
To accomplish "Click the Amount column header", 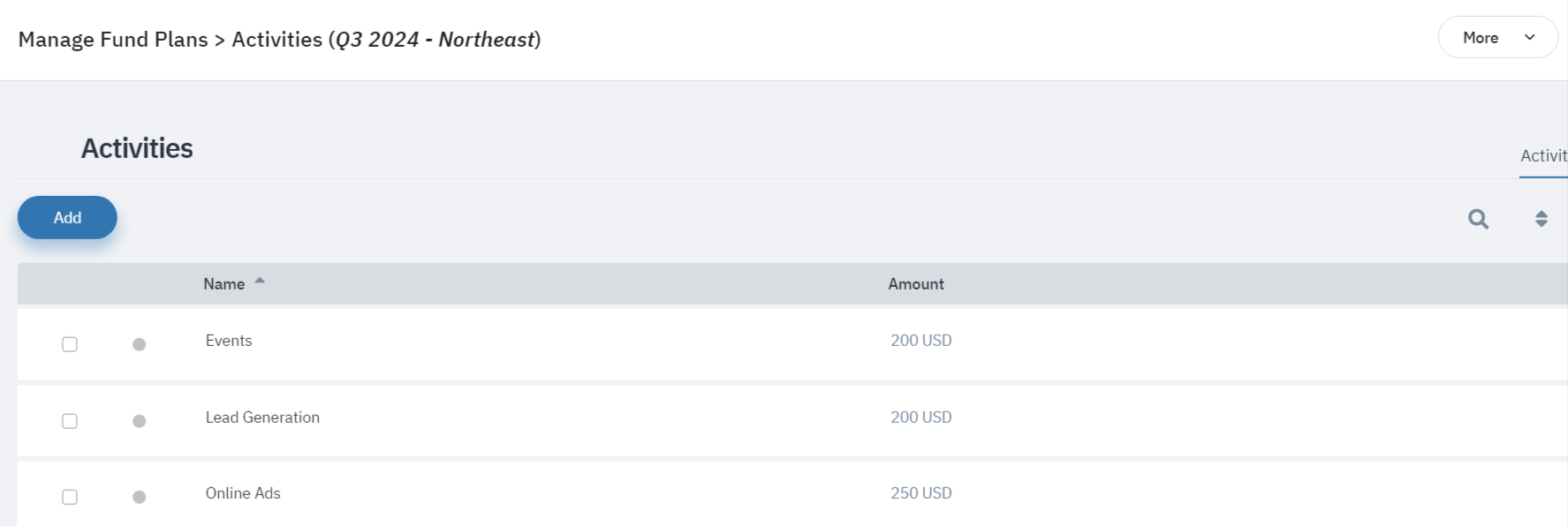I will 916,284.
